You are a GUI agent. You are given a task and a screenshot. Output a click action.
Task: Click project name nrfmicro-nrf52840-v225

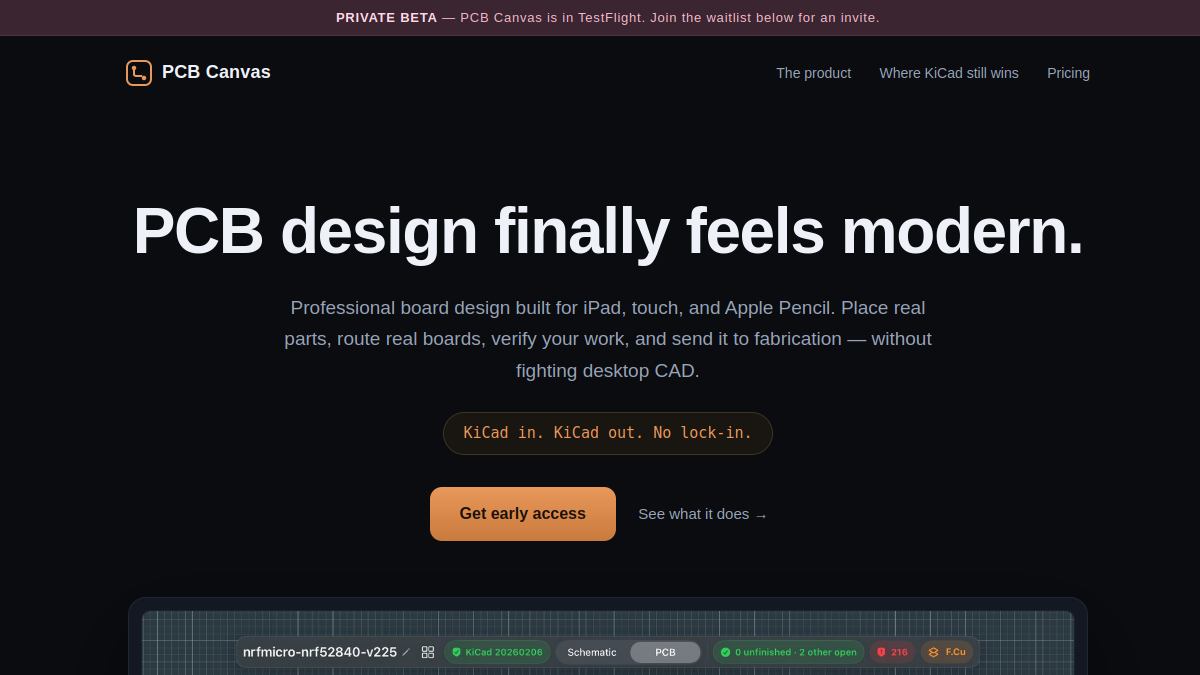click(320, 652)
